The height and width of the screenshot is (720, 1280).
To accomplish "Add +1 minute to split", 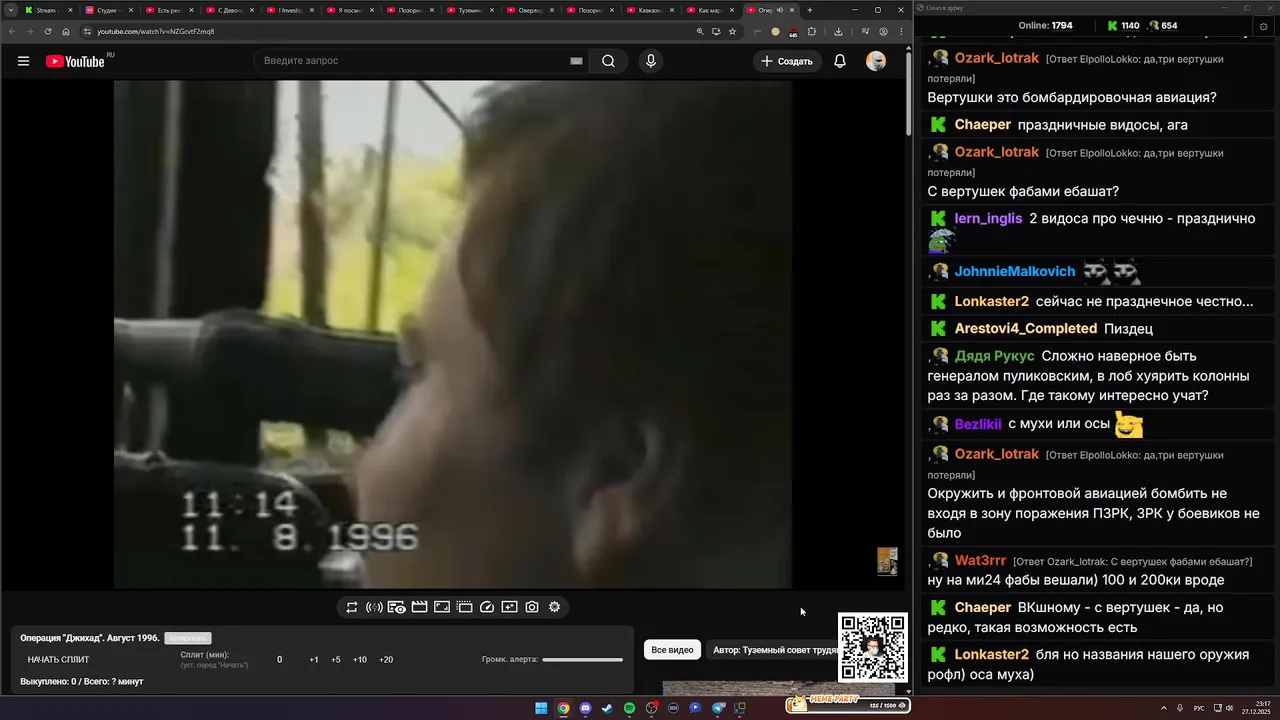I will point(314,660).
